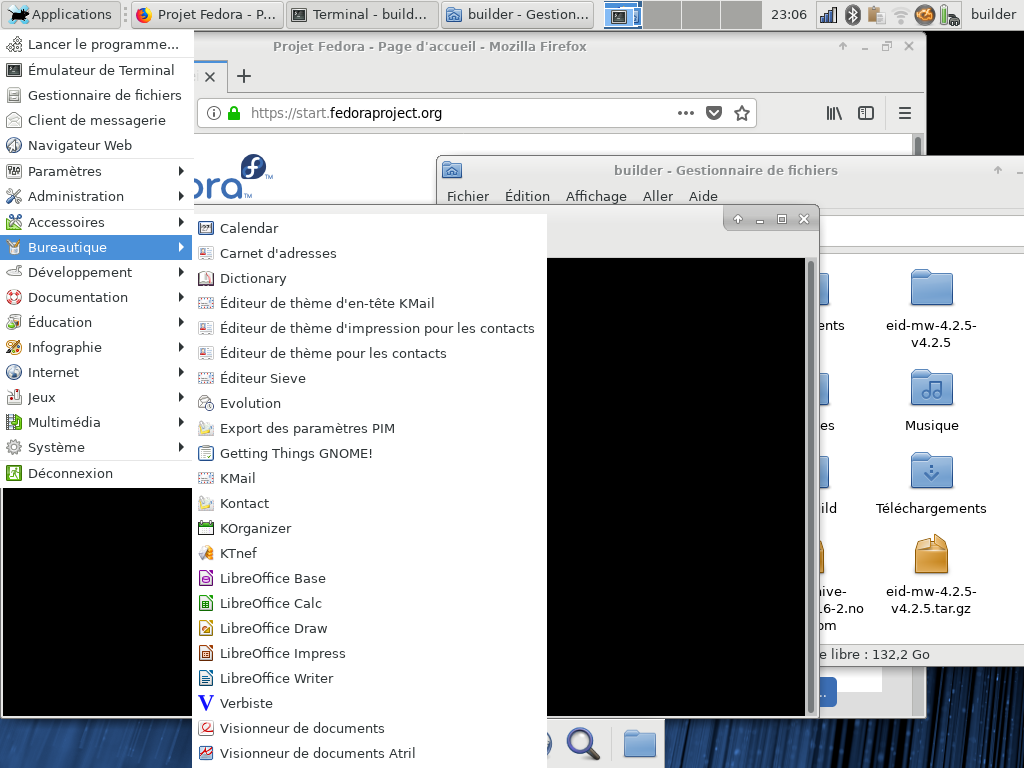Open Éditeur Sieve entry

pos(370,378)
